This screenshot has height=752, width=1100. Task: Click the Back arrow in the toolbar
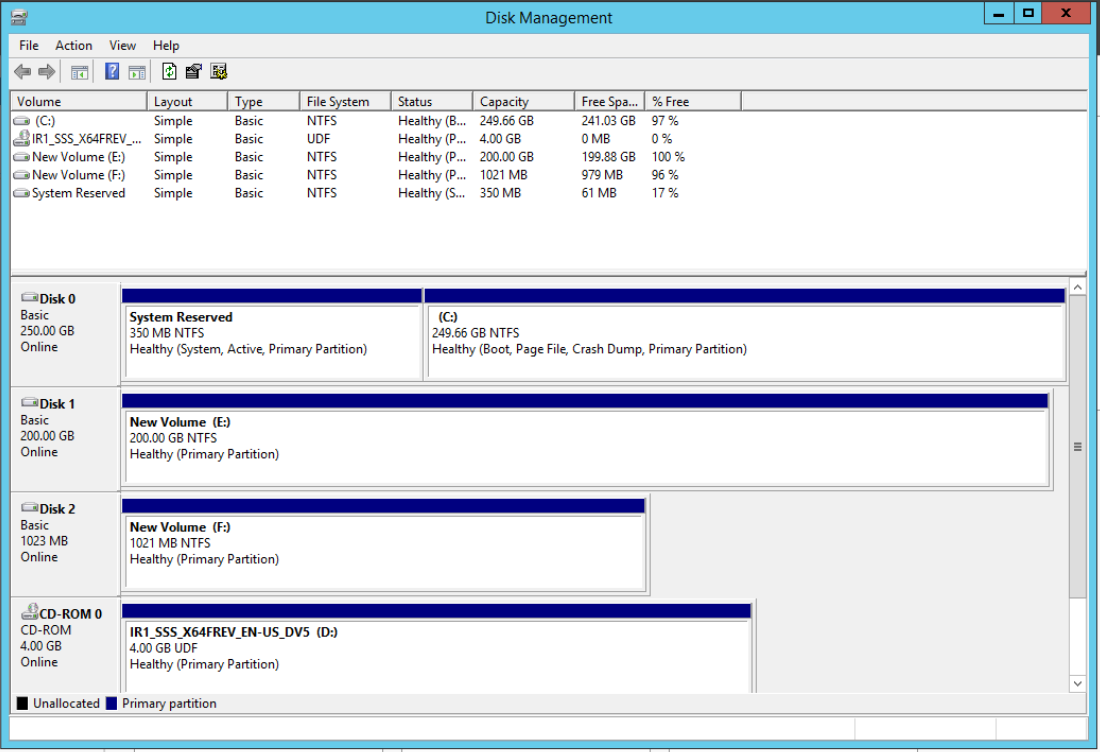point(22,72)
